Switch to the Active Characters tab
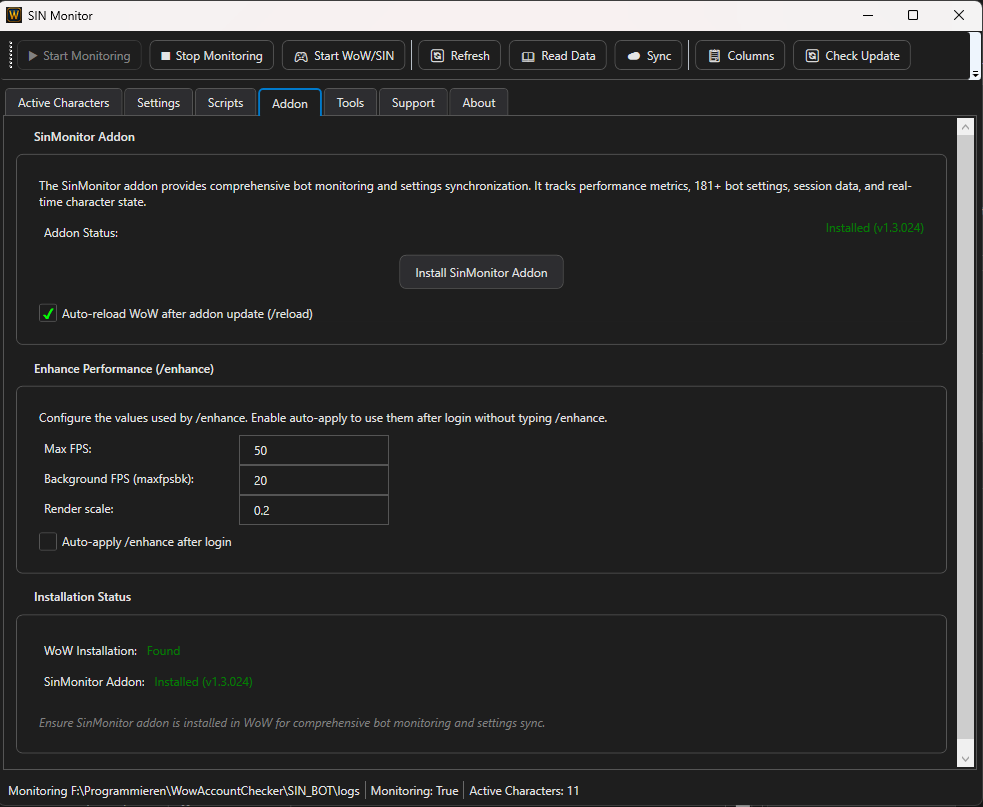The width and height of the screenshot is (983, 807). [x=63, y=102]
